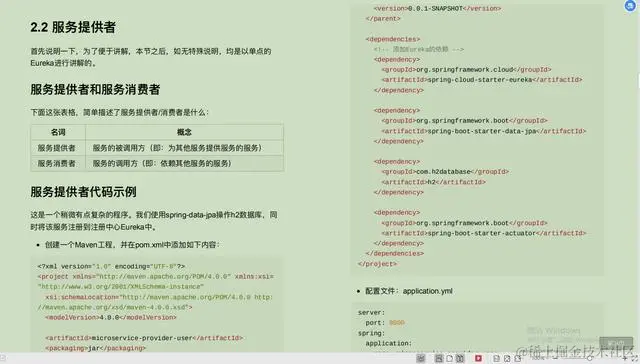Click the red play icon in the status bar
The height and width of the screenshot is (364, 640).
coord(478,358)
